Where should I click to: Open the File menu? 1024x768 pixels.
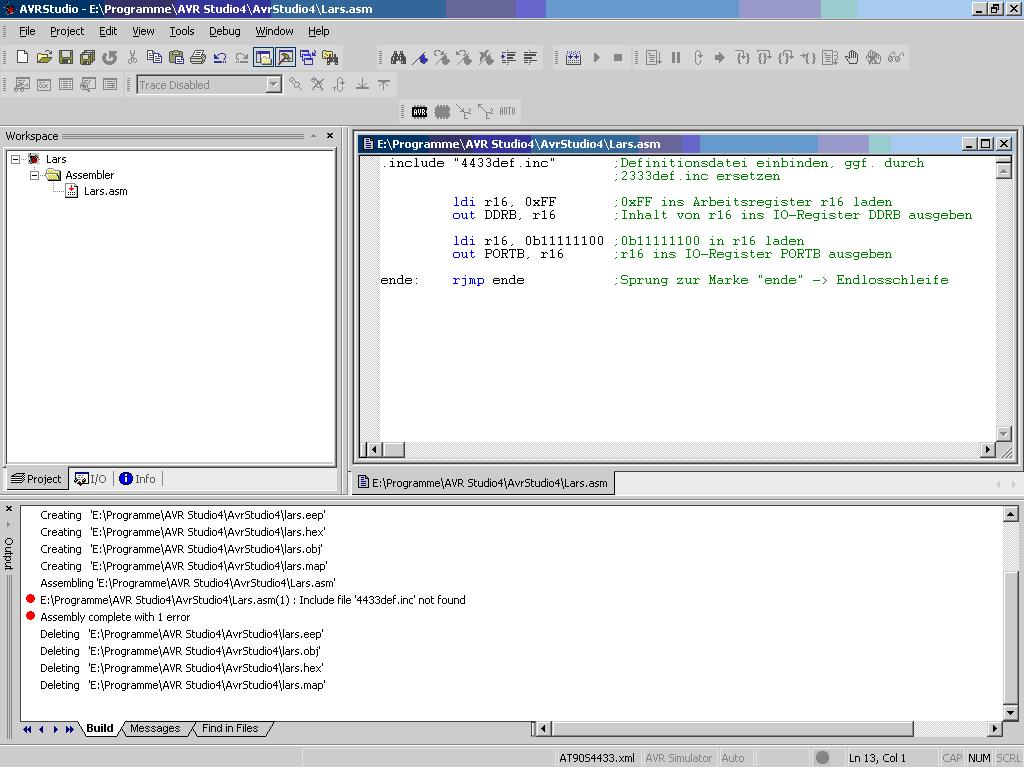point(27,31)
